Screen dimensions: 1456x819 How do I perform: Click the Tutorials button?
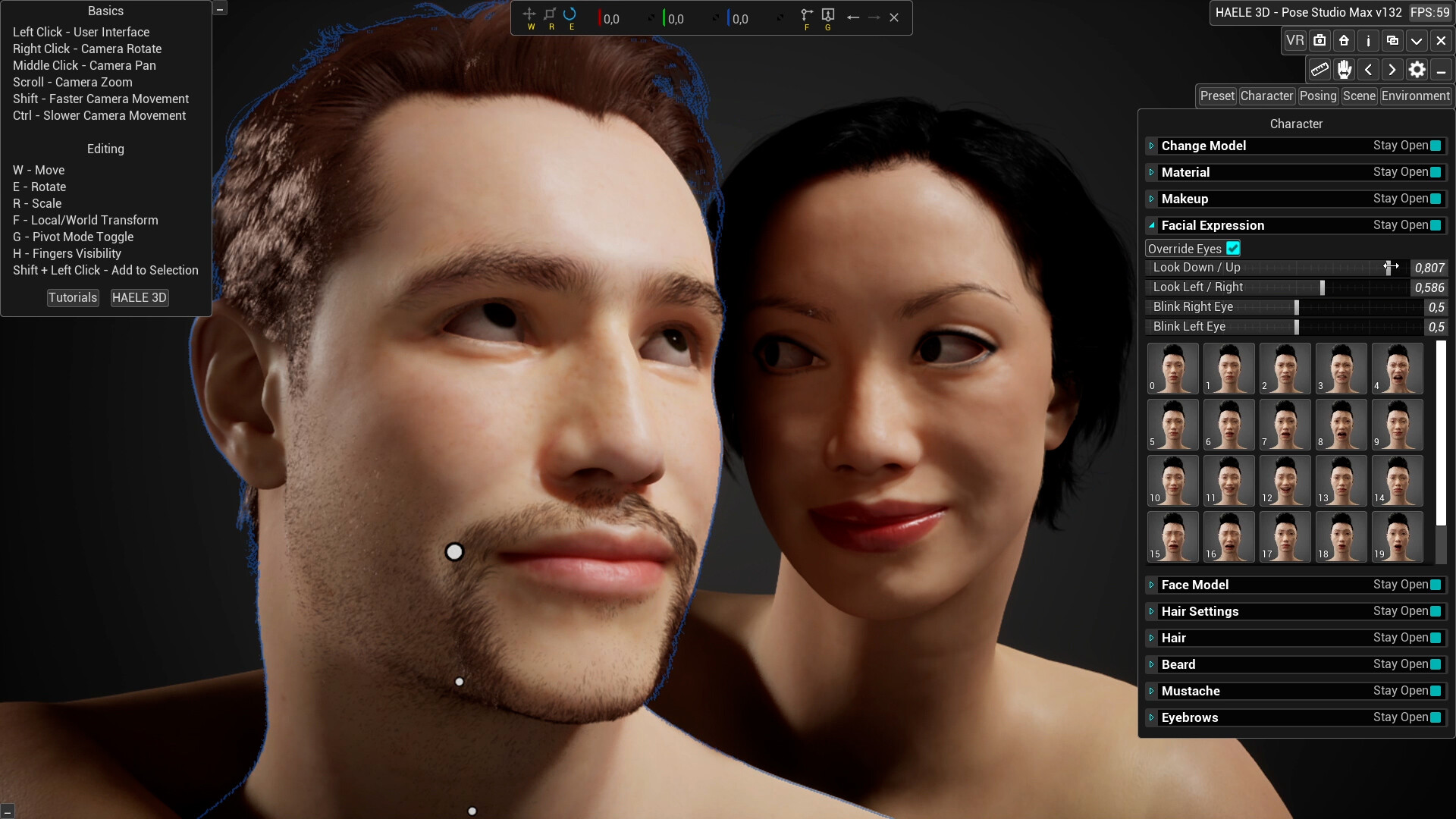point(73,298)
